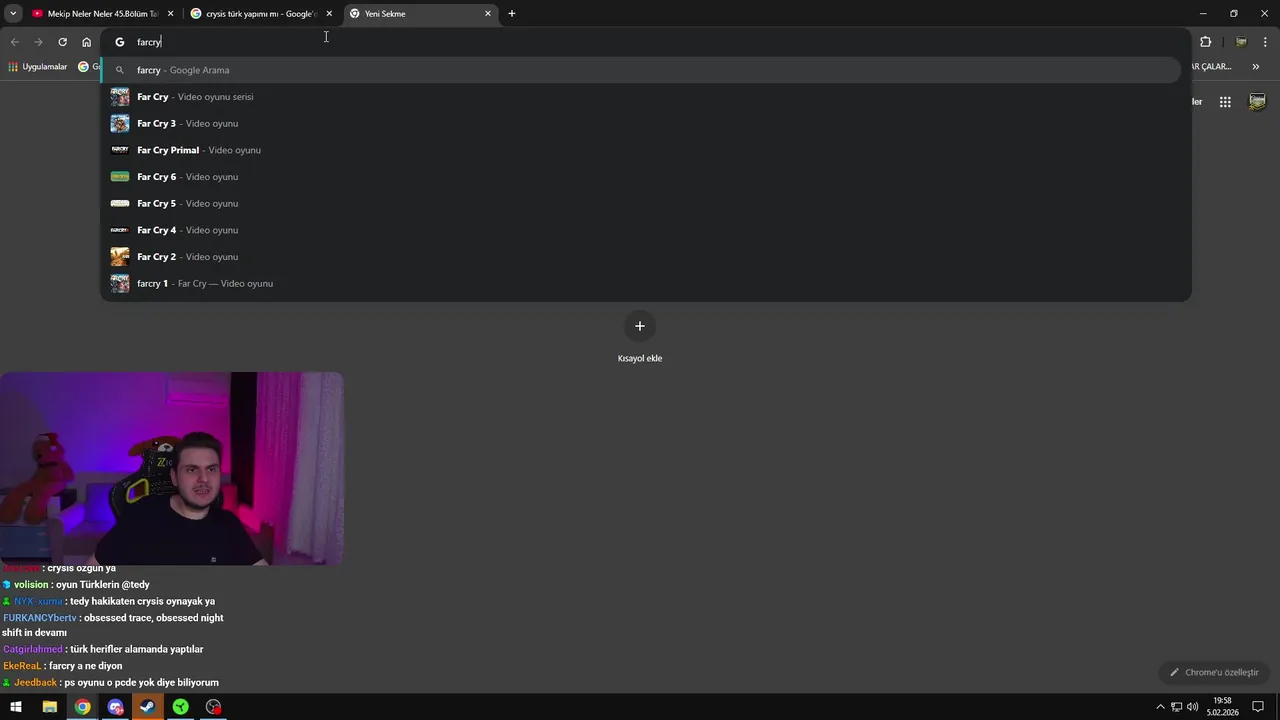Open File Explorer from taskbar
1280x720 pixels.
49,707
